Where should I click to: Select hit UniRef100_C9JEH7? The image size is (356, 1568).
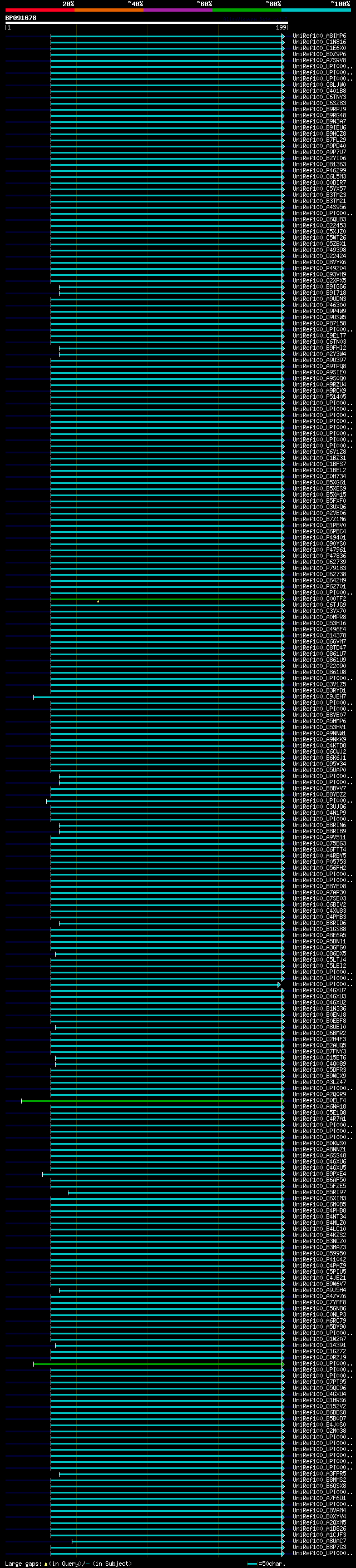tap(319, 696)
